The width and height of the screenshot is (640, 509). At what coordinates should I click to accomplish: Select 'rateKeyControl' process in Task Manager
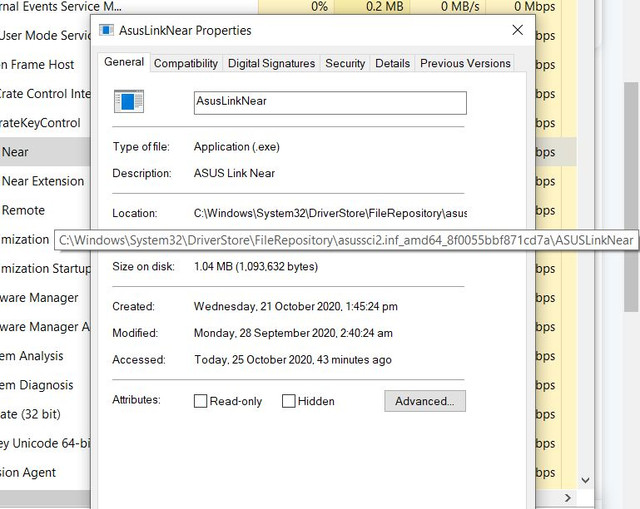45,123
